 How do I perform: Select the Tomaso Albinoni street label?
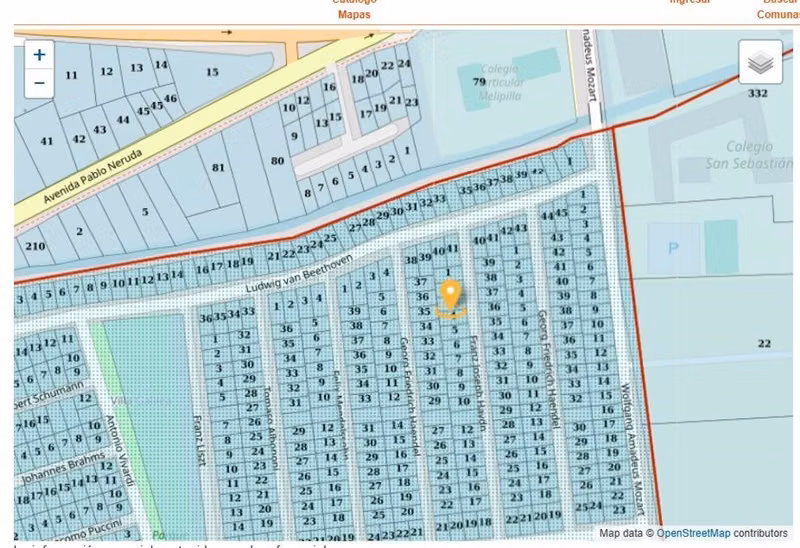point(271,428)
